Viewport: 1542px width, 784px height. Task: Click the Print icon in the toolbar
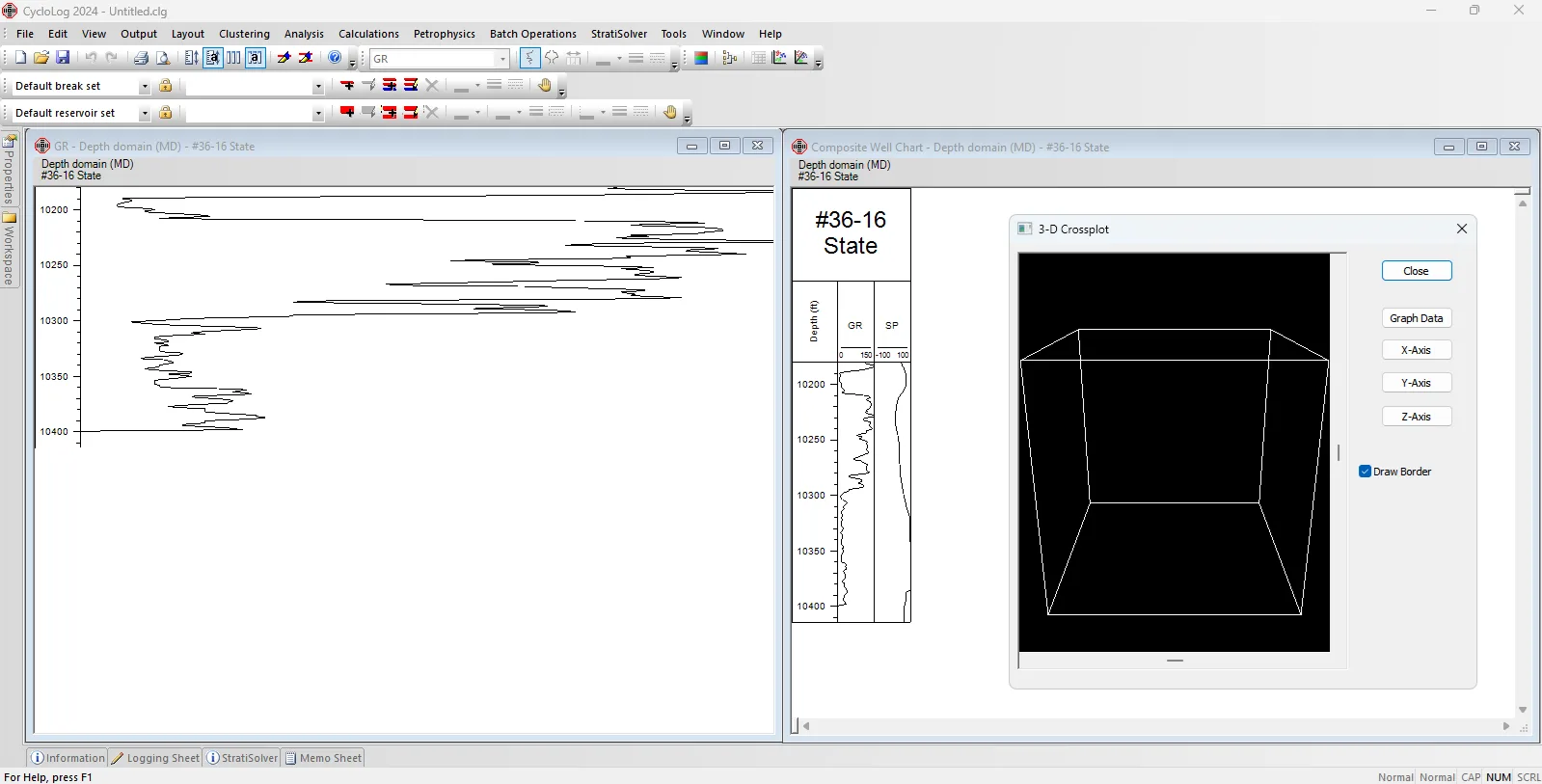(x=141, y=58)
